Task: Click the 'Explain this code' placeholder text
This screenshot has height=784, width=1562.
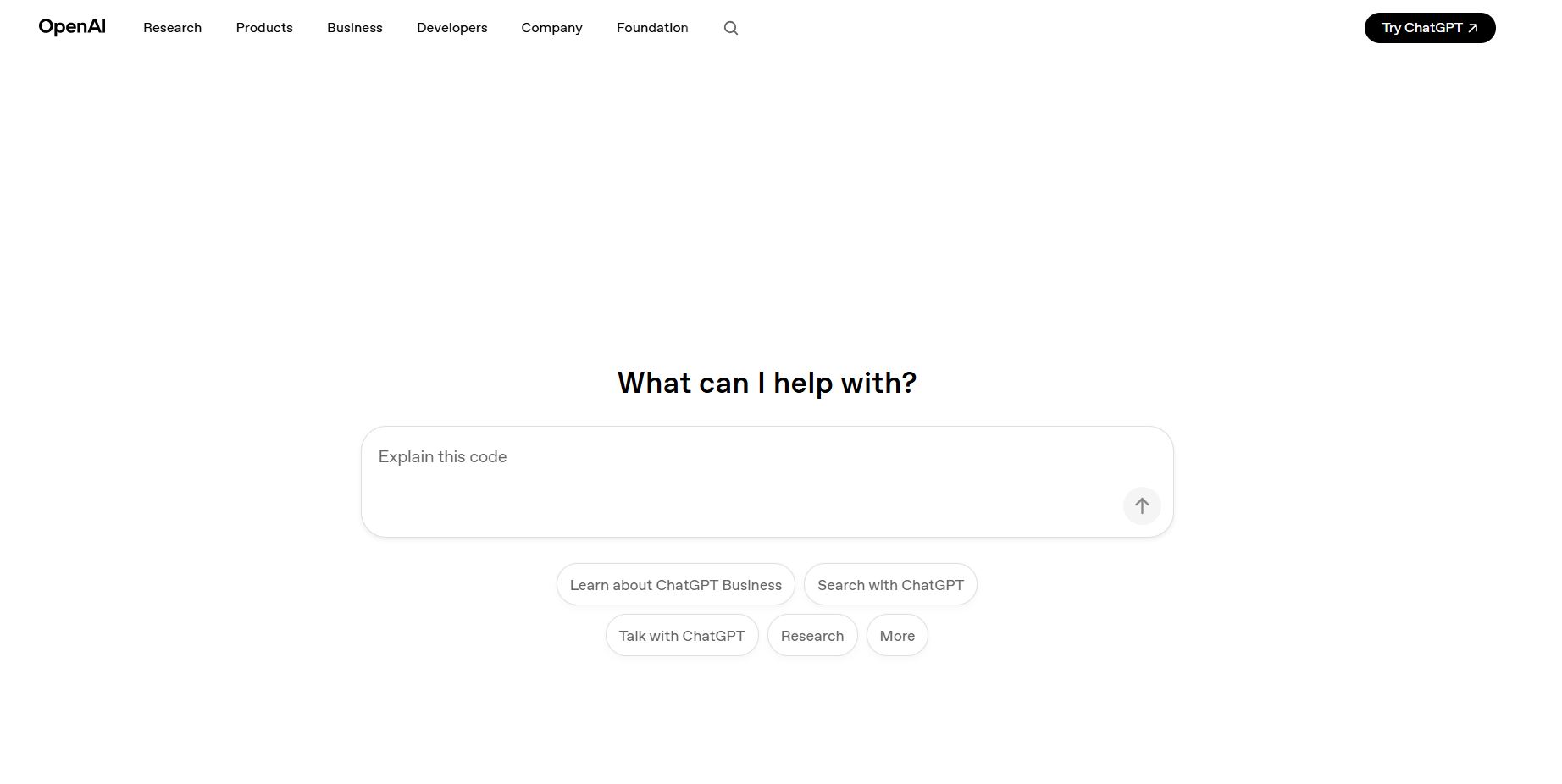Action: (442, 457)
